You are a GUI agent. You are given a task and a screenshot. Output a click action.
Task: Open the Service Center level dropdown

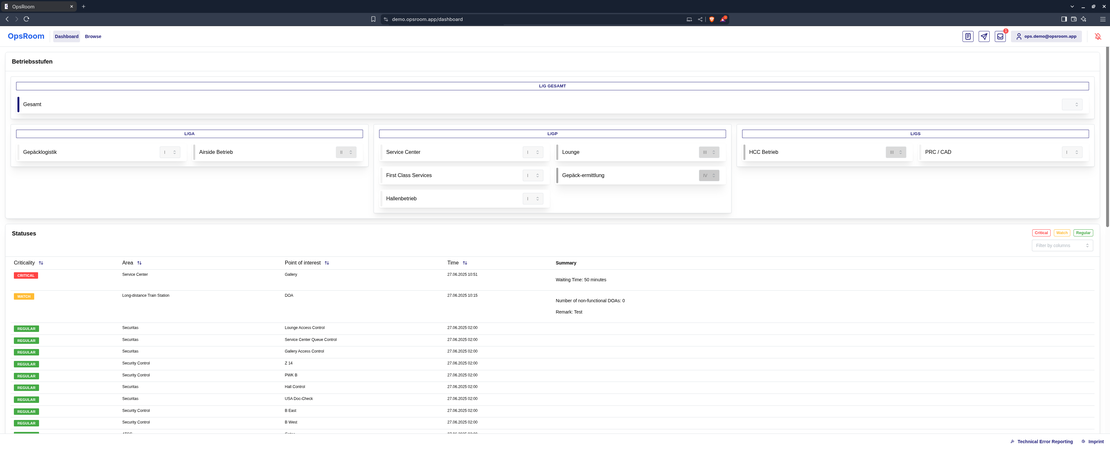(533, 152)
